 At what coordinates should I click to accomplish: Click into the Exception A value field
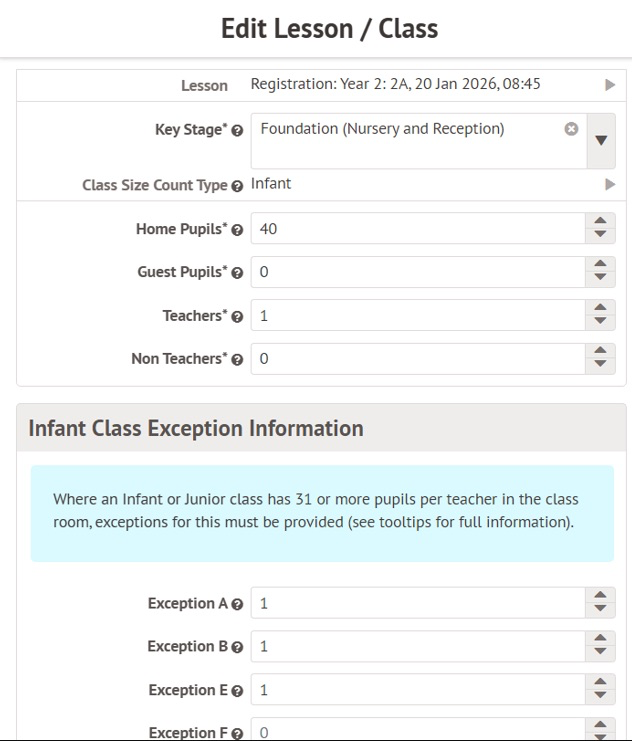(x=415, y=603)
